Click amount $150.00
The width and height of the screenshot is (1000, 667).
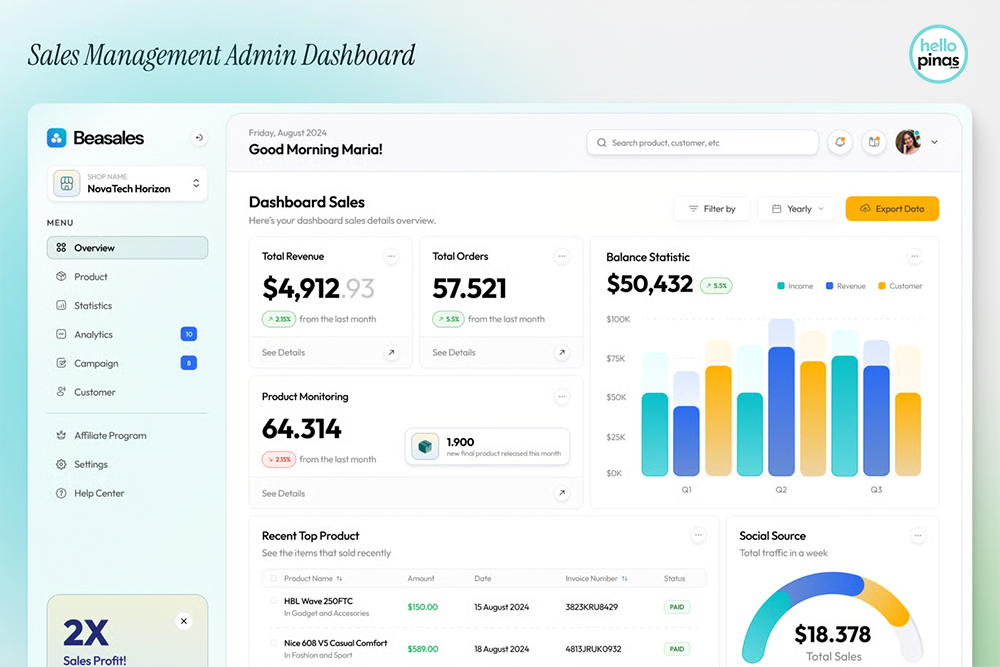click(x=422, y=607)
